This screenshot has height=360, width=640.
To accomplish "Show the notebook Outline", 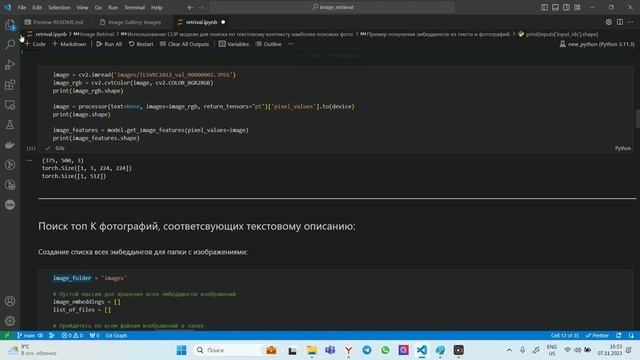I will (269, 44).
